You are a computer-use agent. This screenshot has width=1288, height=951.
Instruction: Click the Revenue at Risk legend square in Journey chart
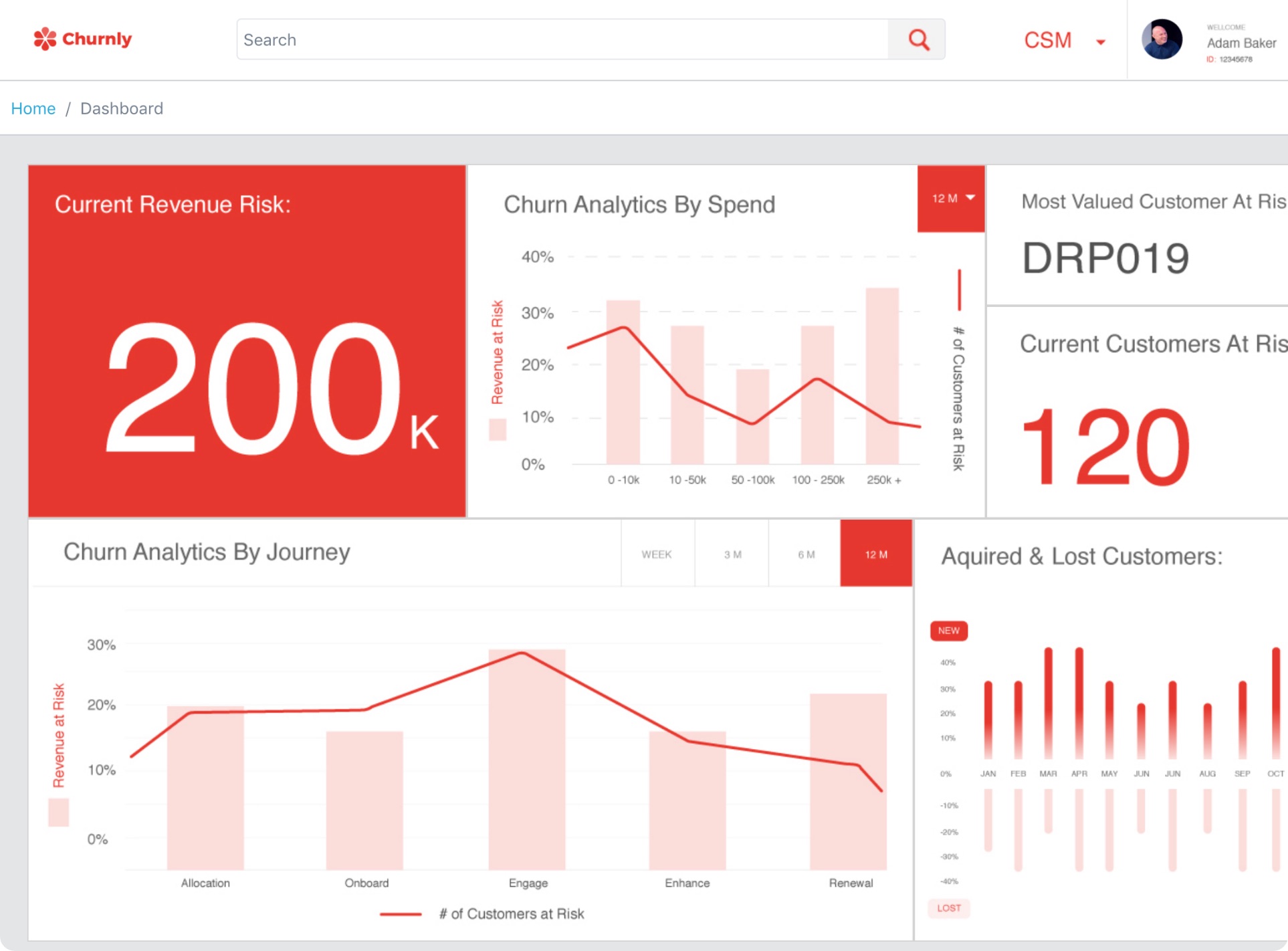tap(59, 813)
